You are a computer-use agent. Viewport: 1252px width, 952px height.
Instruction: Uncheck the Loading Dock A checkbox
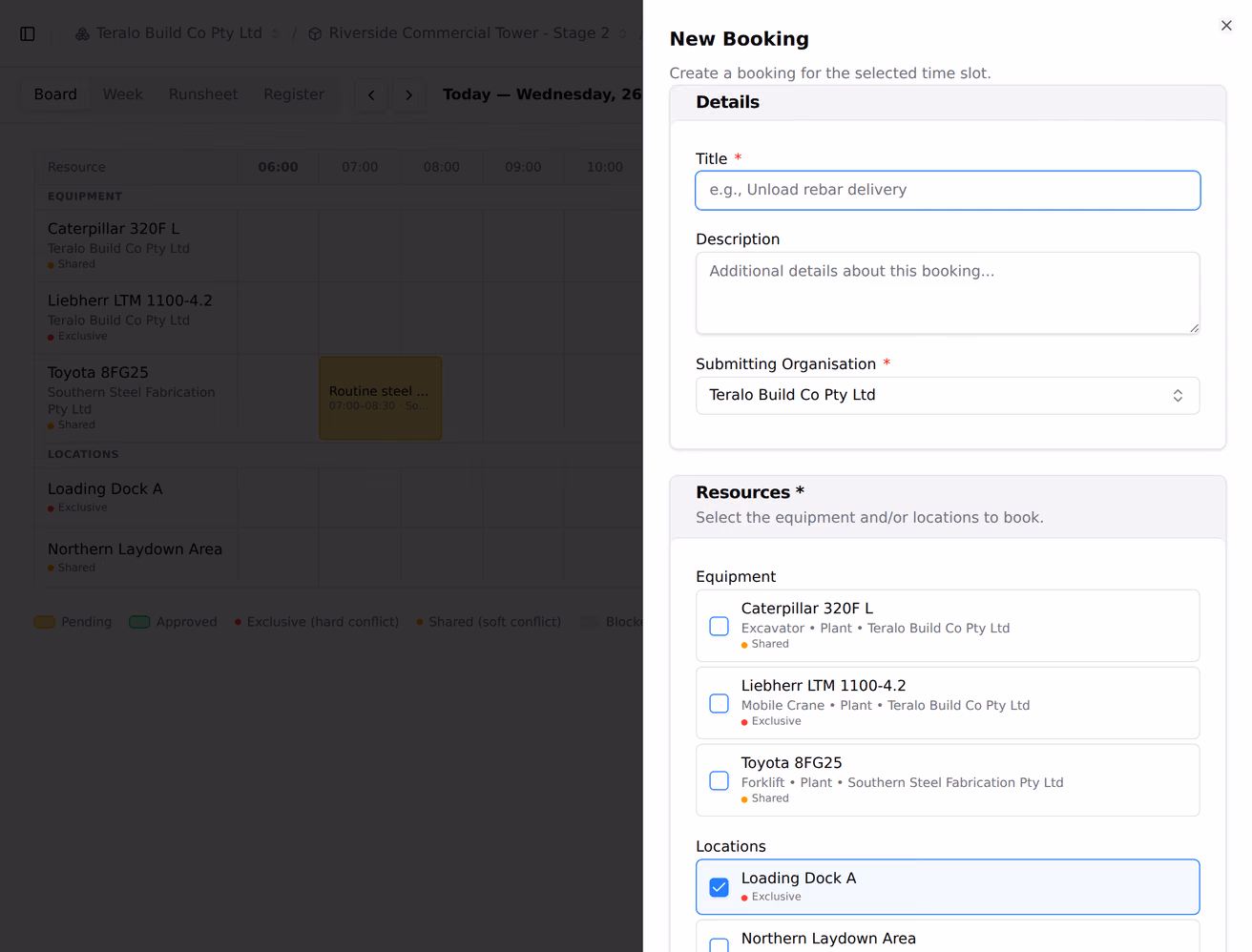tap(720, 887)
